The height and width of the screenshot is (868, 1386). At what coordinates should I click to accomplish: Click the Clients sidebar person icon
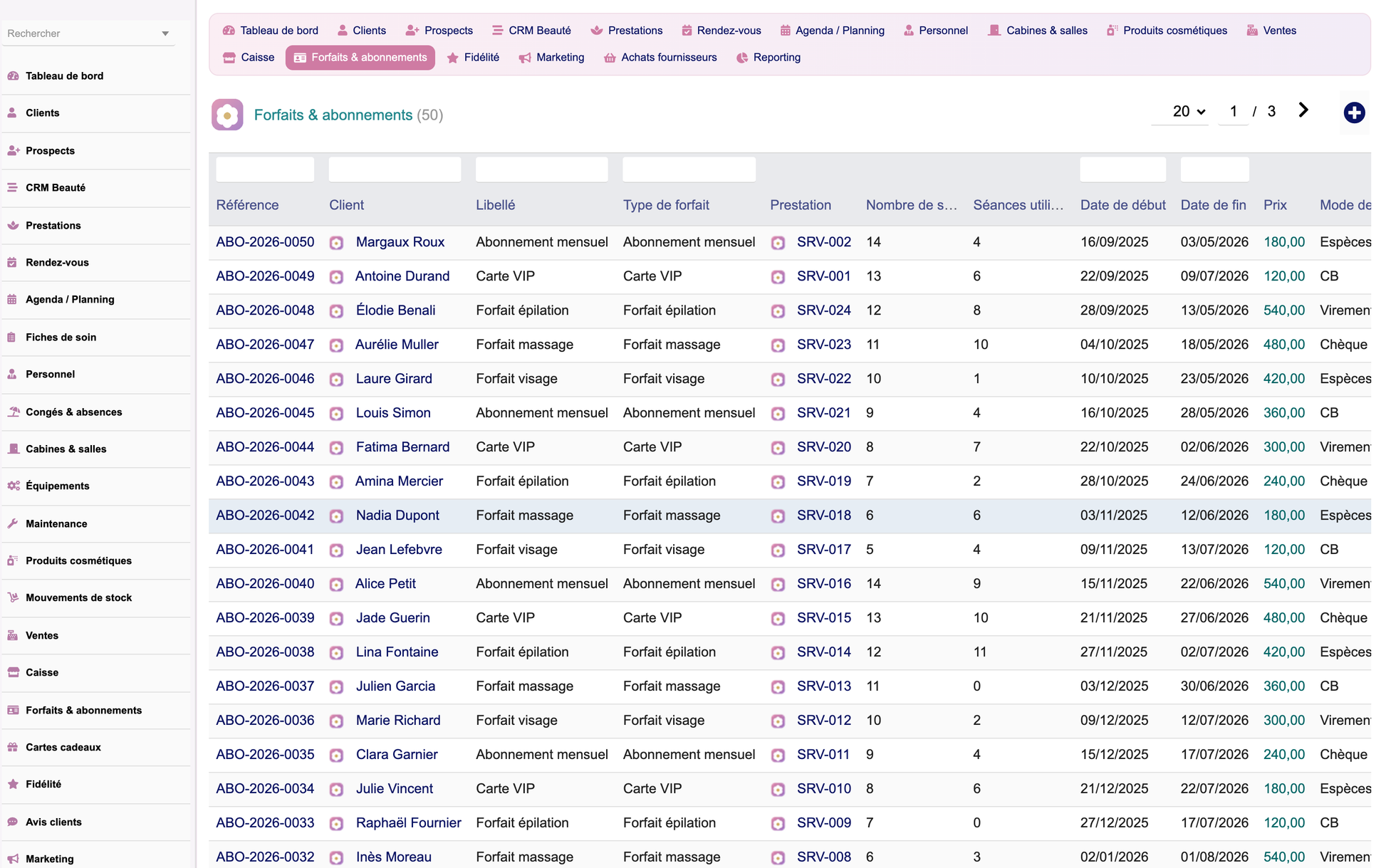[12, 113]
